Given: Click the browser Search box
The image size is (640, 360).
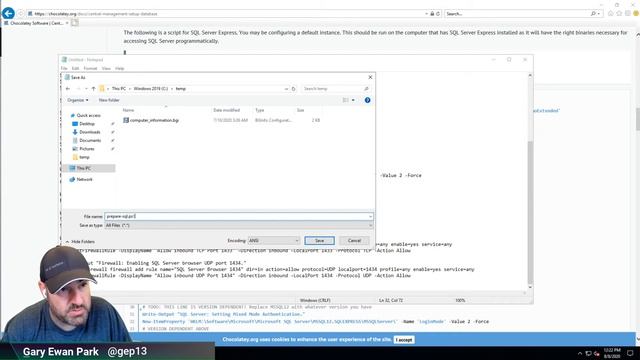Looking at the screenshot, I should coord(517,13).
